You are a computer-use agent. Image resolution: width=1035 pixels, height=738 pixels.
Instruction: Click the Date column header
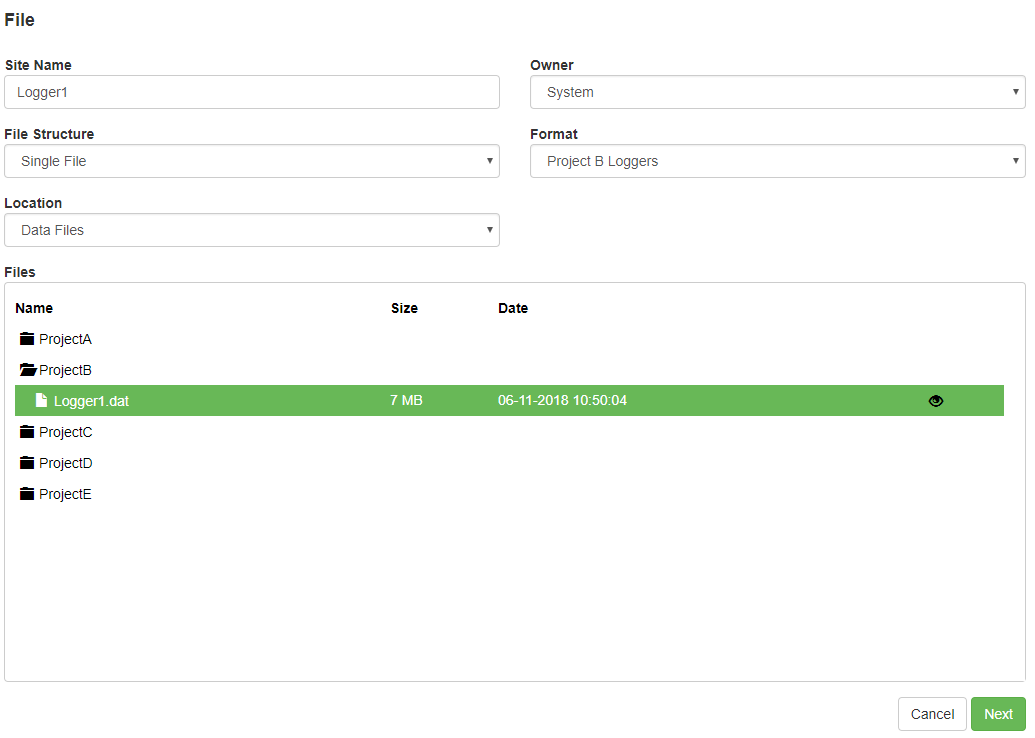coord(513,308)
